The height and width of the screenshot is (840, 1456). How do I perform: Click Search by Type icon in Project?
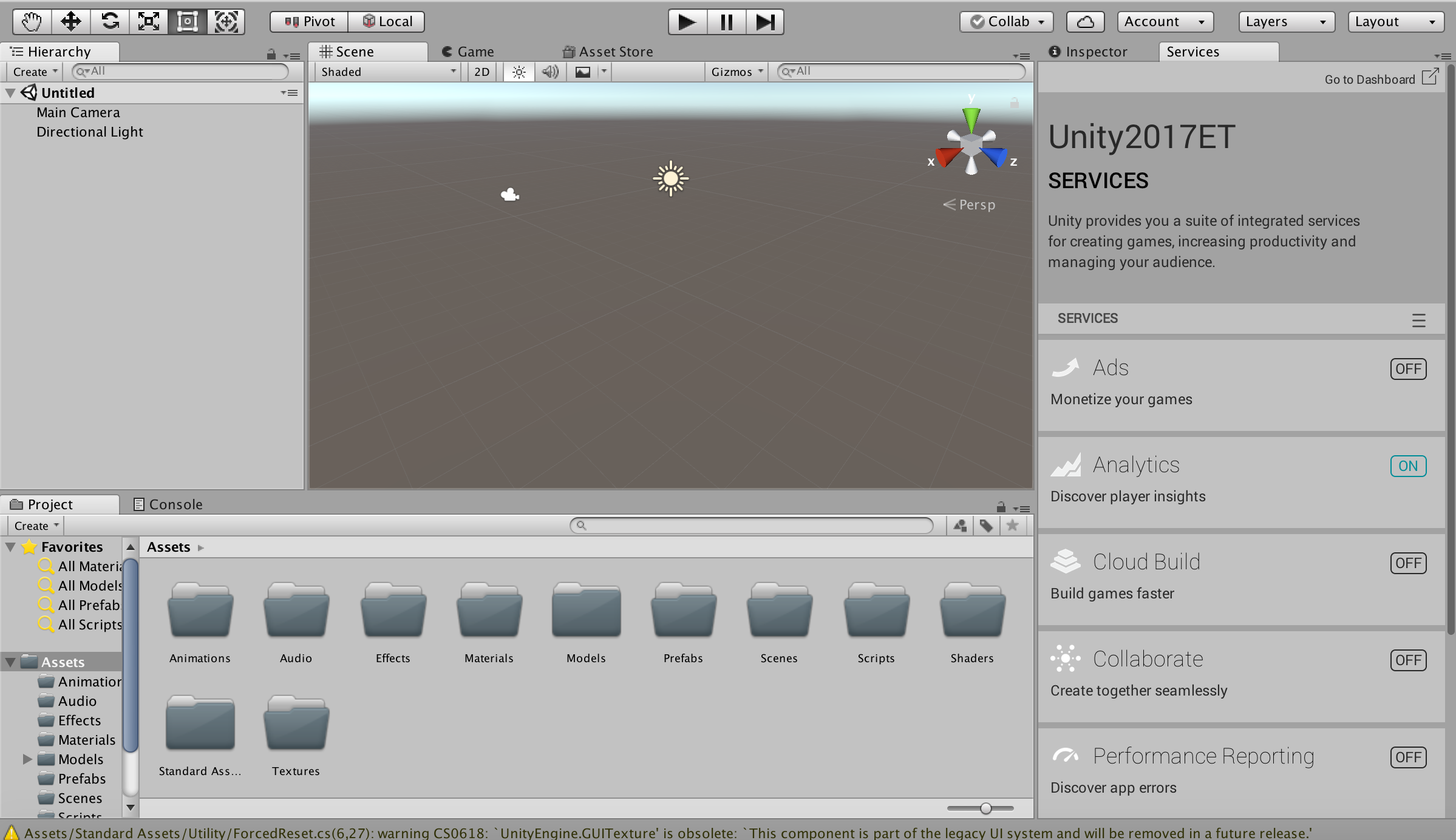960,526
